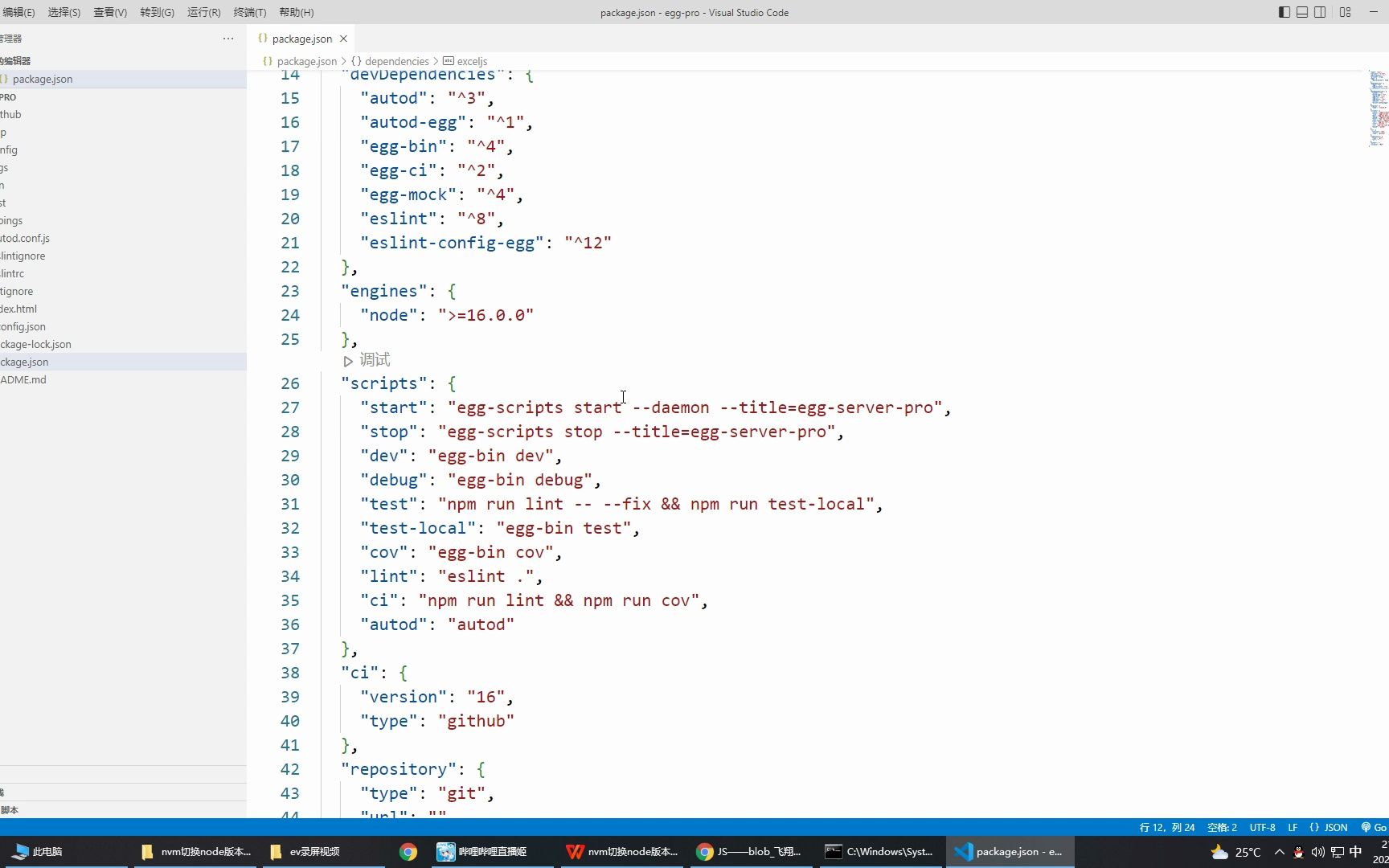Open 编辑(E) menu
Screen dimensions: 1389x868
(18, 12)
